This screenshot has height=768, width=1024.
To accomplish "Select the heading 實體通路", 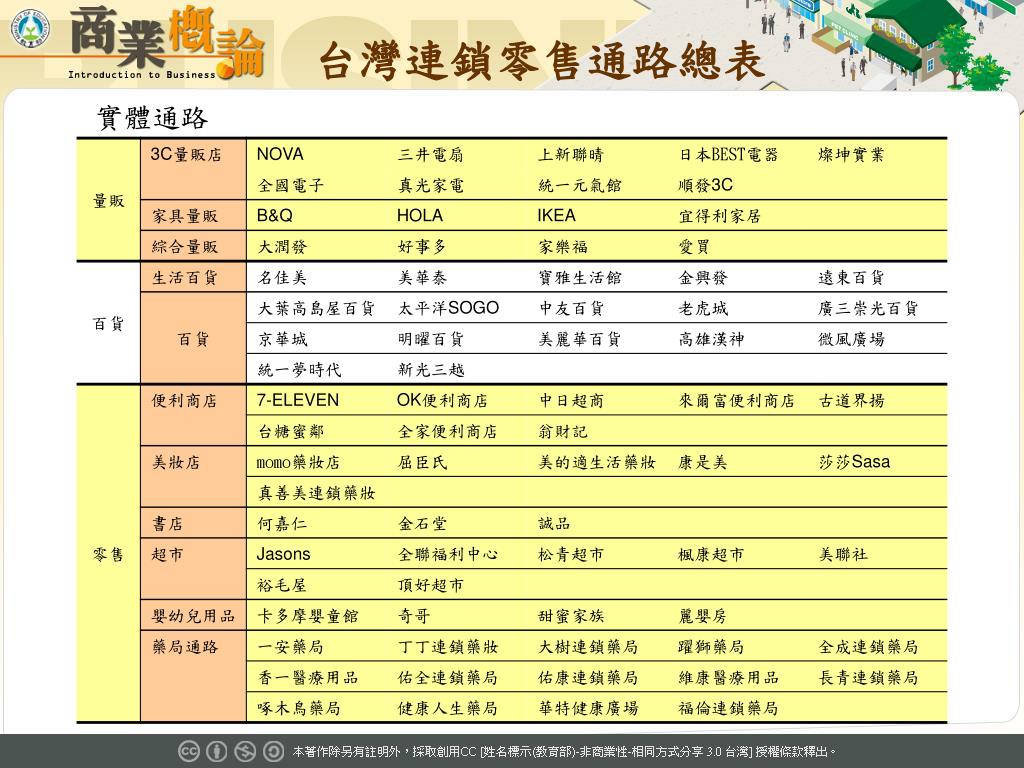I will coord(153,118).
